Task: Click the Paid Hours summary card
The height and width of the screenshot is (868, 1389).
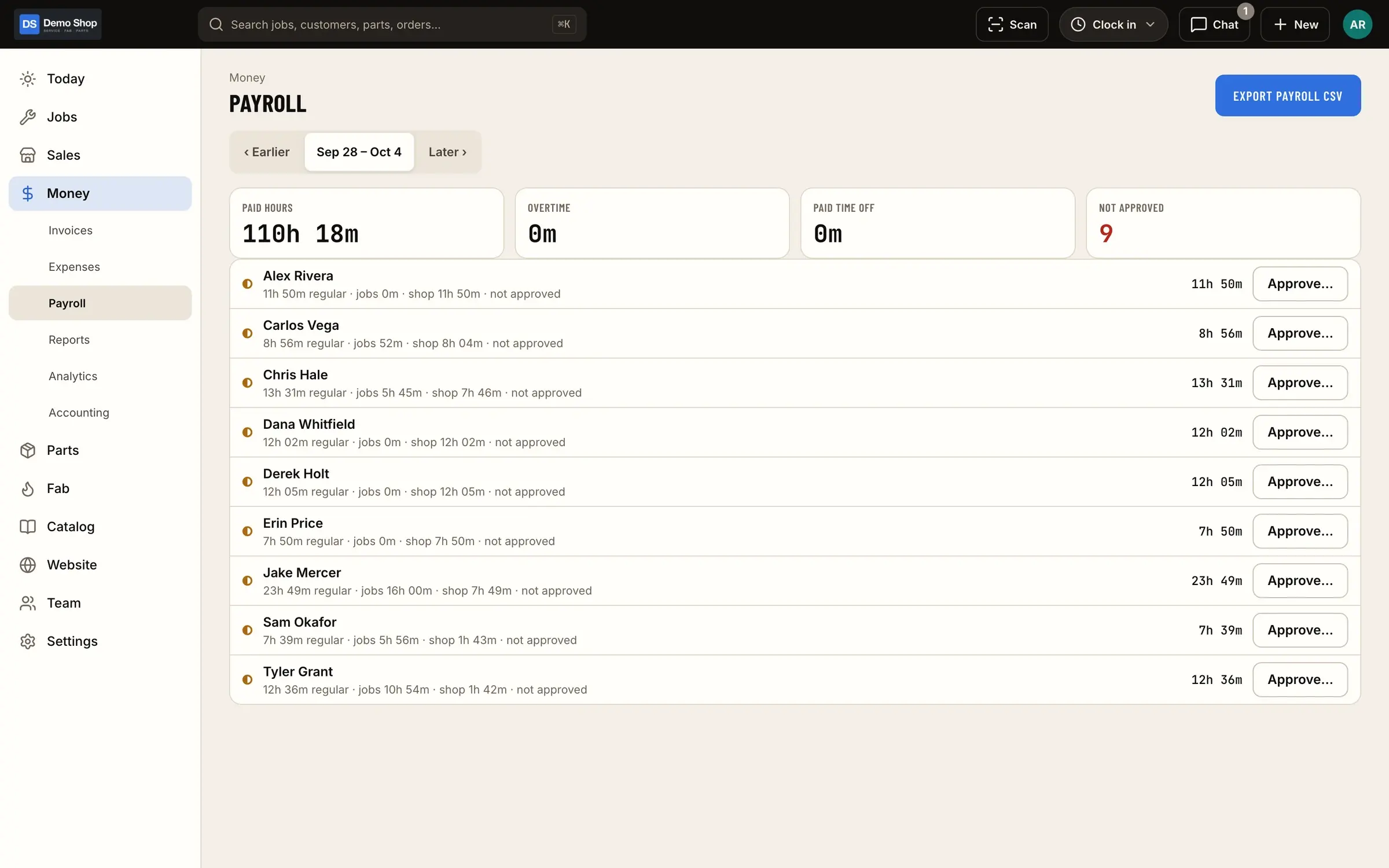Action: (366, 223)
